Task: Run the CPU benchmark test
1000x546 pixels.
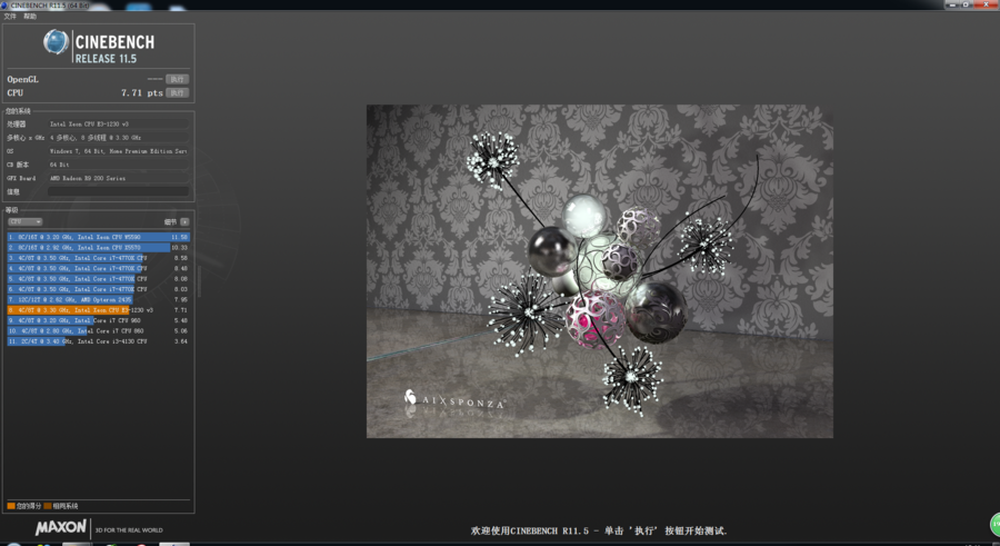Action: [x=177, y=92]
